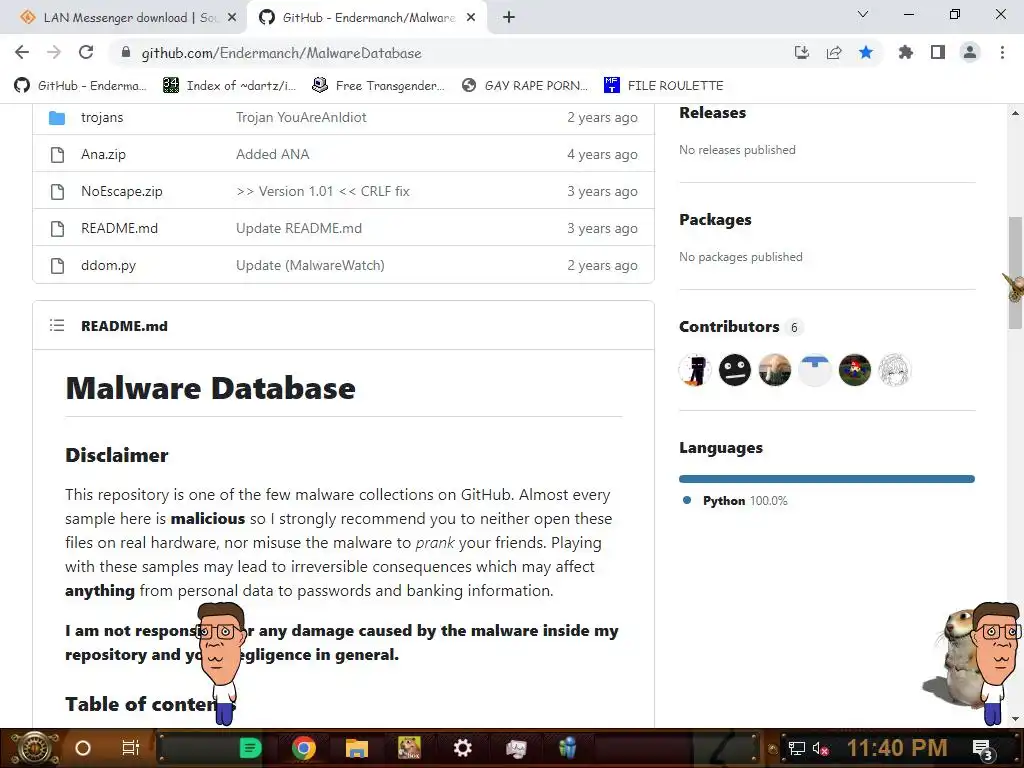The height and width of the screenshot is (768, 1024).
Task: Close the GitHub Endermanch tab
Action: click(471, 18)
